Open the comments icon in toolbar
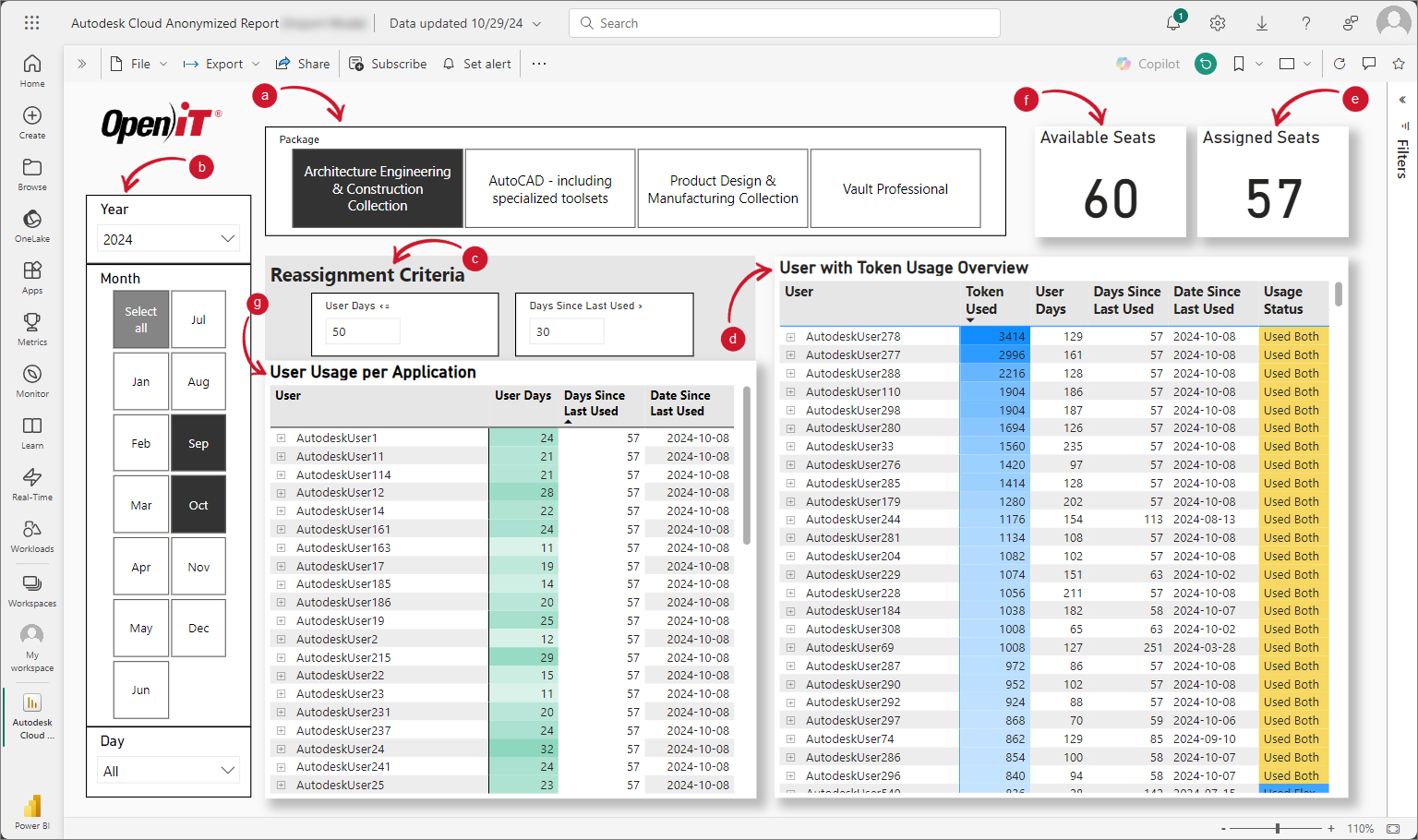This screenshot has width=1418, height=840. point(1369,64)
